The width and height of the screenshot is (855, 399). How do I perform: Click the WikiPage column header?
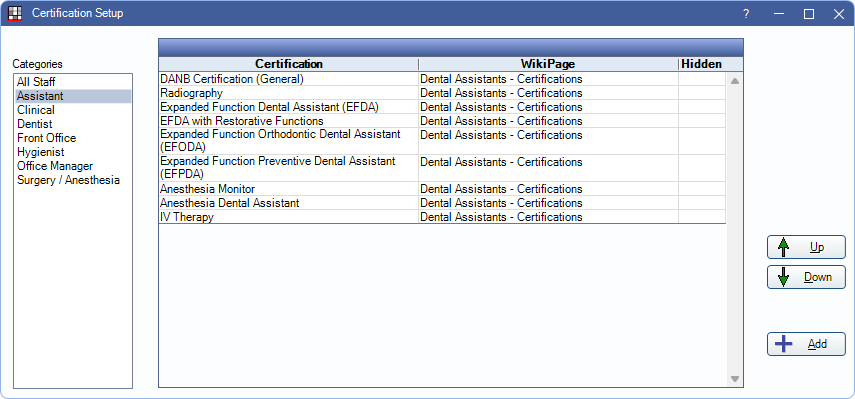(548, 64)
